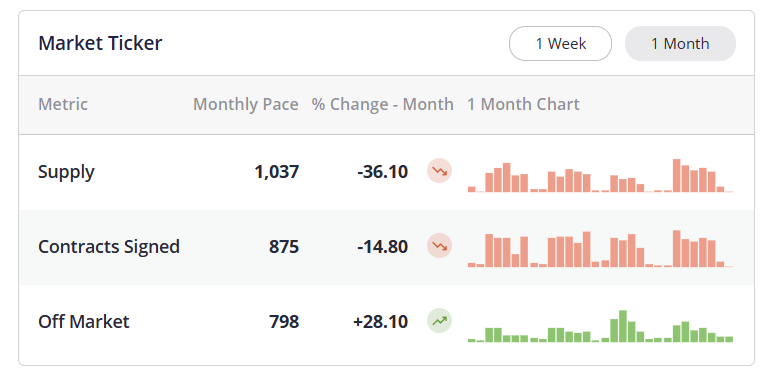Click the Contracts Signed pace value 875
Screen dimensions: 770x382
(x=284, y=246)
